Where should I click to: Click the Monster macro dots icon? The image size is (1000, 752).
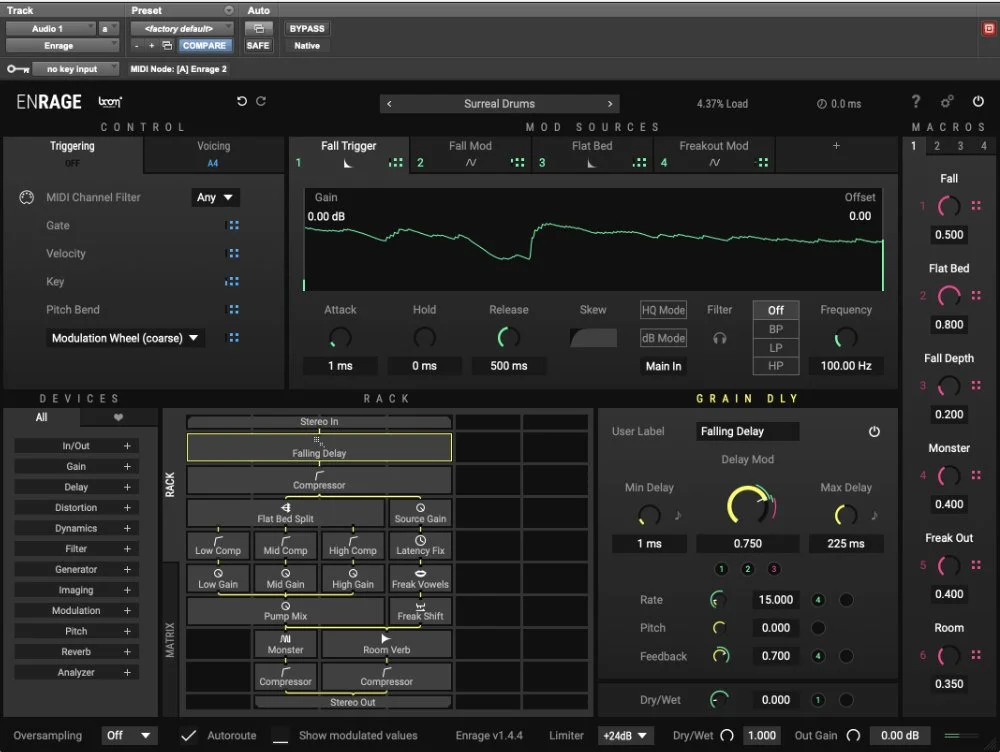point(976,475)
